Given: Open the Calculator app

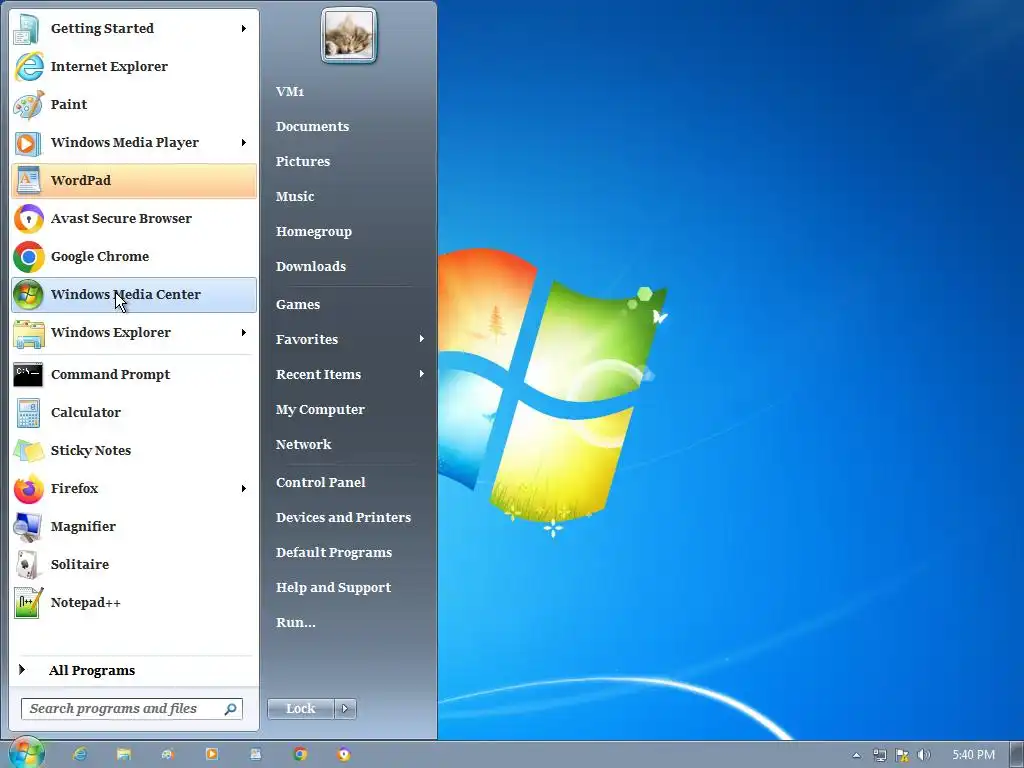Looking at the screenshot, I should click(134, 412).
